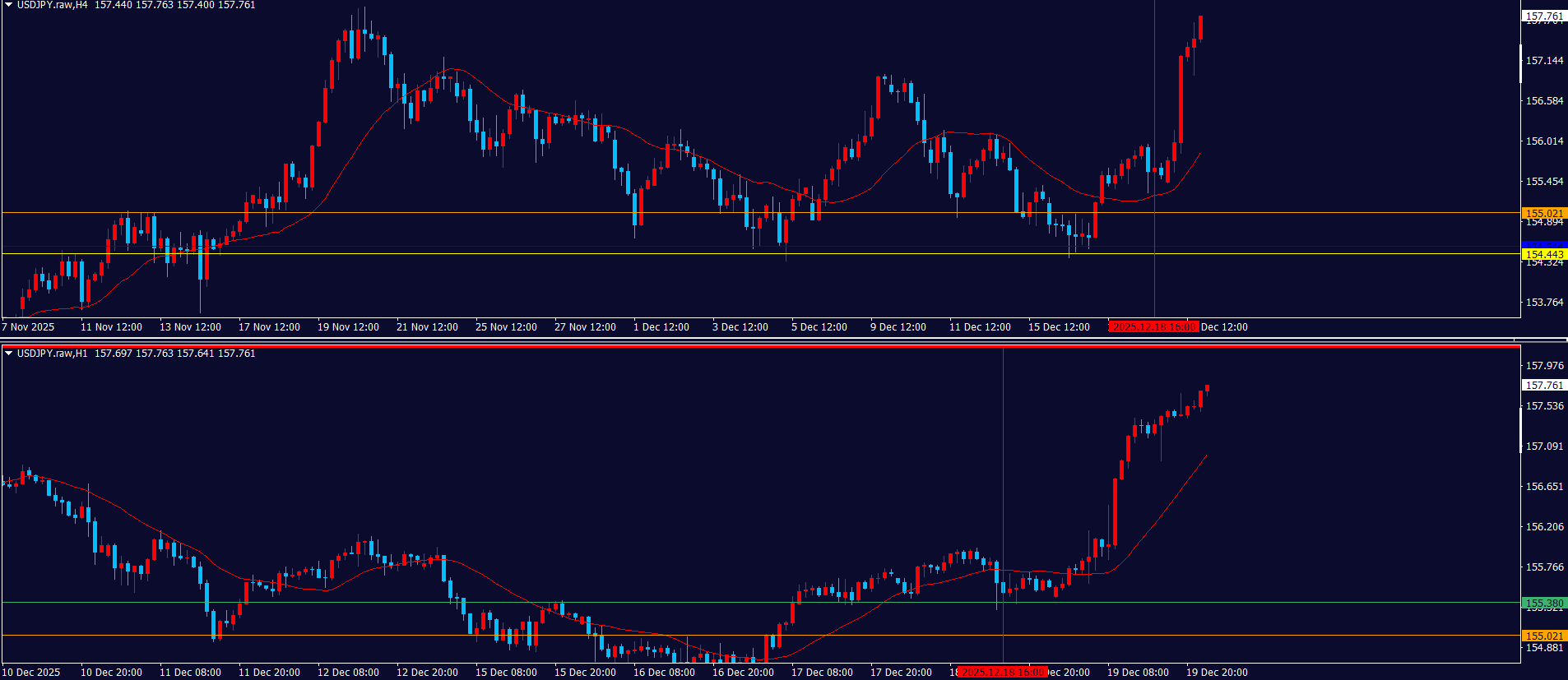Screen dimensions: 1568x680
Task: Open the triangle dropdown beside USDJPY.raw,H4
Action: [9, 5]
